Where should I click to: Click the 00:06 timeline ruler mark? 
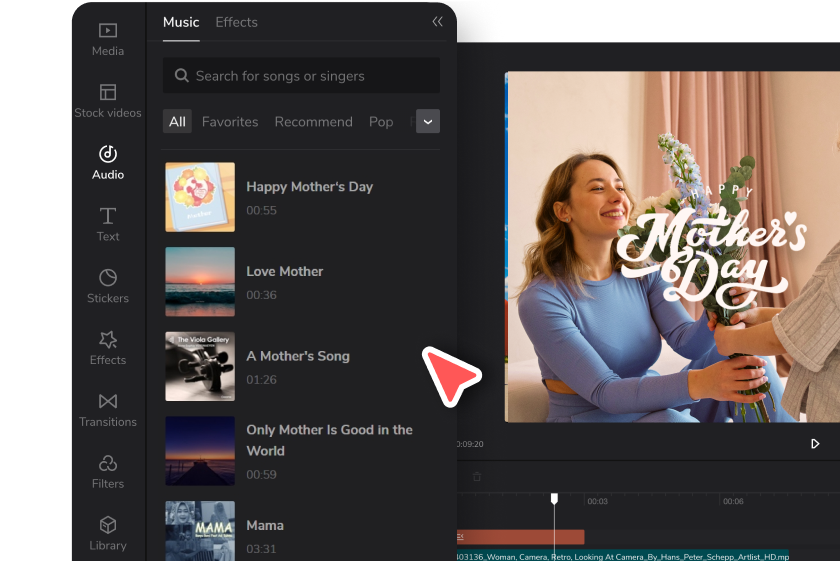(733, 501)
